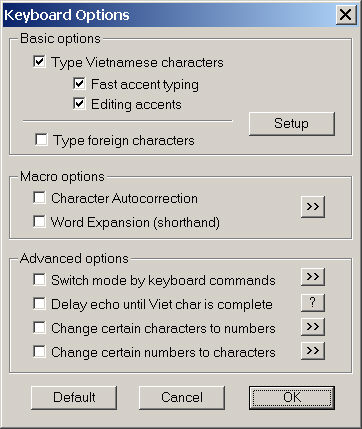
Task: Disable Editing accents checkbox
Action: (x=79, y=104)
